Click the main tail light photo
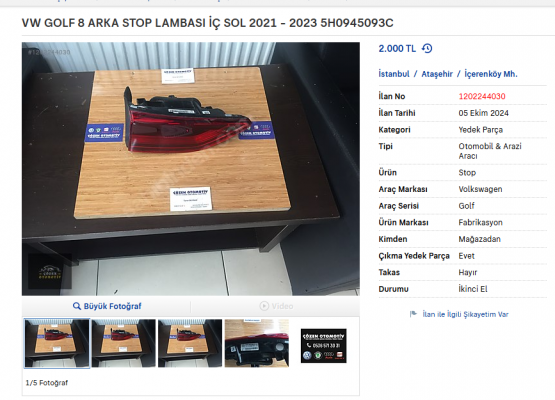The image size is (555, 400). [191, 169]
